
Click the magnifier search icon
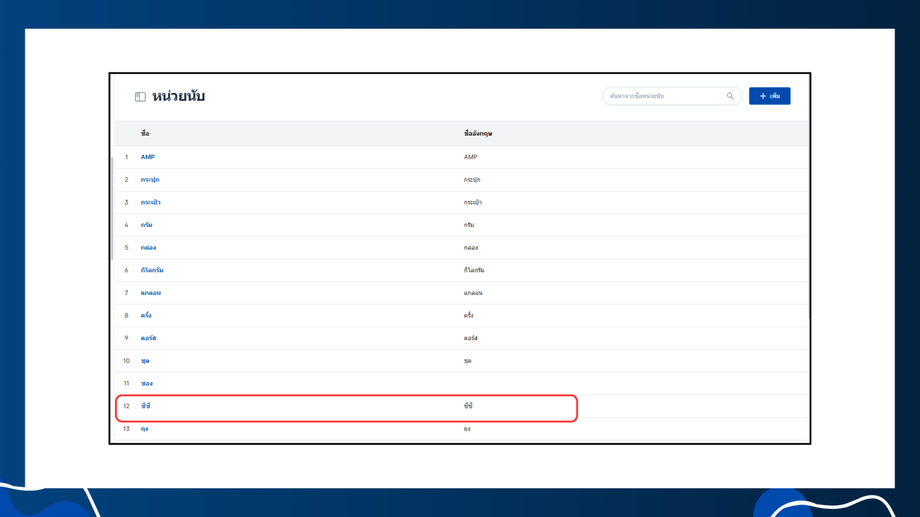(x=730, y=96)
